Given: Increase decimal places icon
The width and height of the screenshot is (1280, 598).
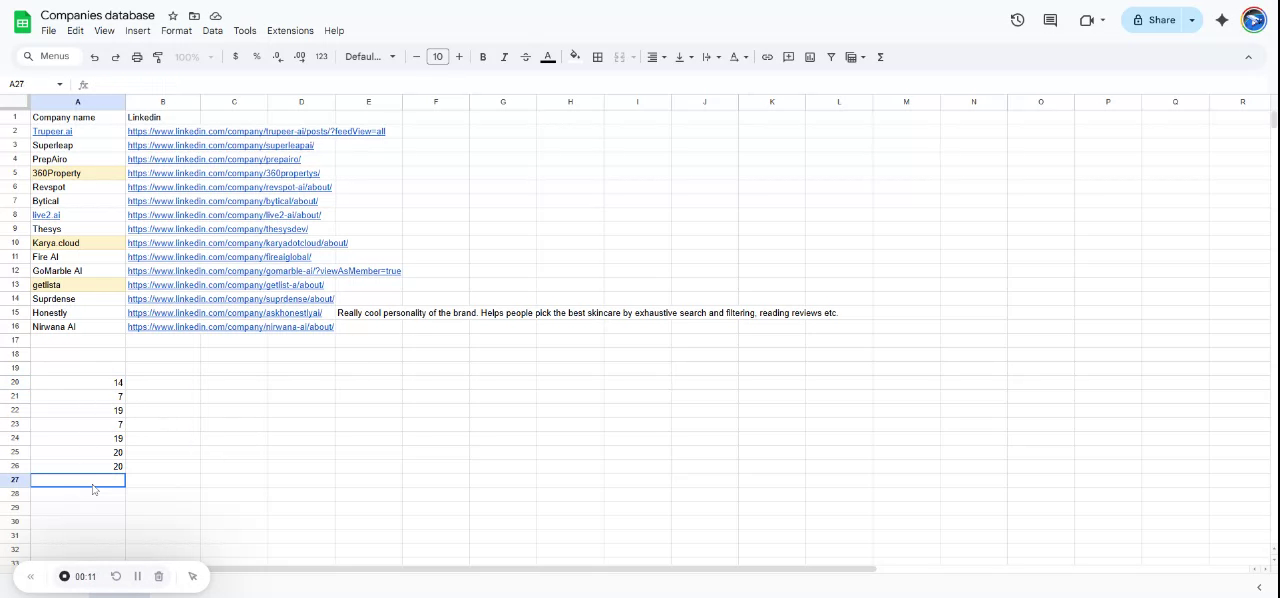Looking at the screenshot, I should tap(300, 57).
